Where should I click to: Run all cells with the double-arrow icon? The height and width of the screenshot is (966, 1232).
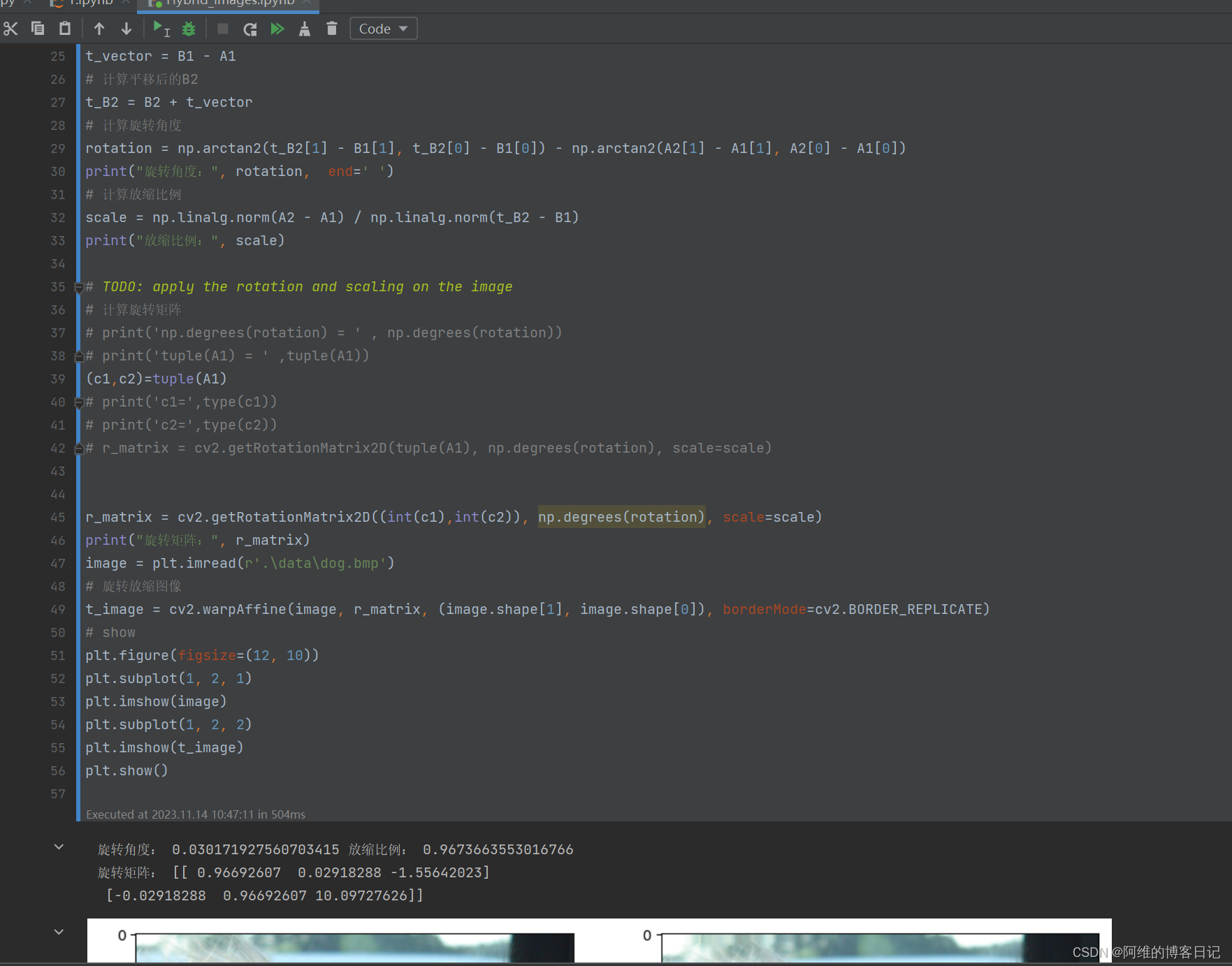pyautogui.click(x=277, y=29)
